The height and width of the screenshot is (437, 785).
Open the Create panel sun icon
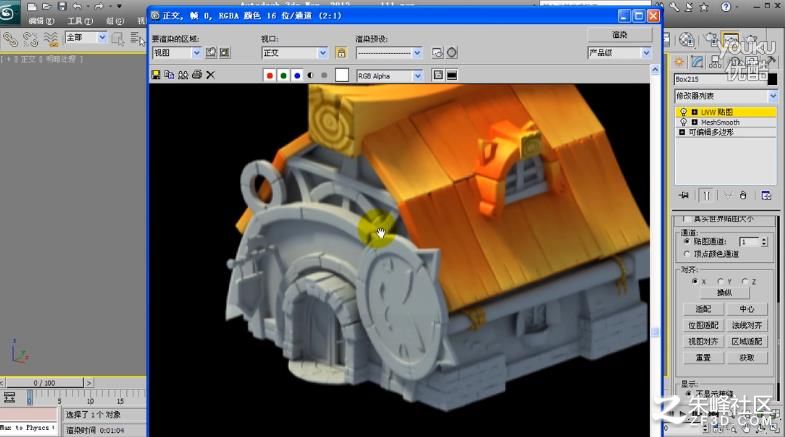[x=679, y=62]
